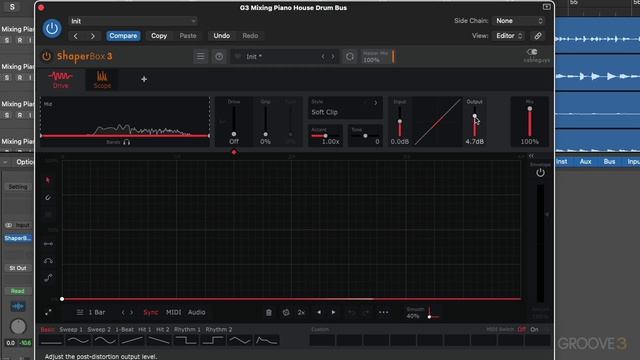
Task: Adjust the Tone slider at 0
Action: (365, 136)
